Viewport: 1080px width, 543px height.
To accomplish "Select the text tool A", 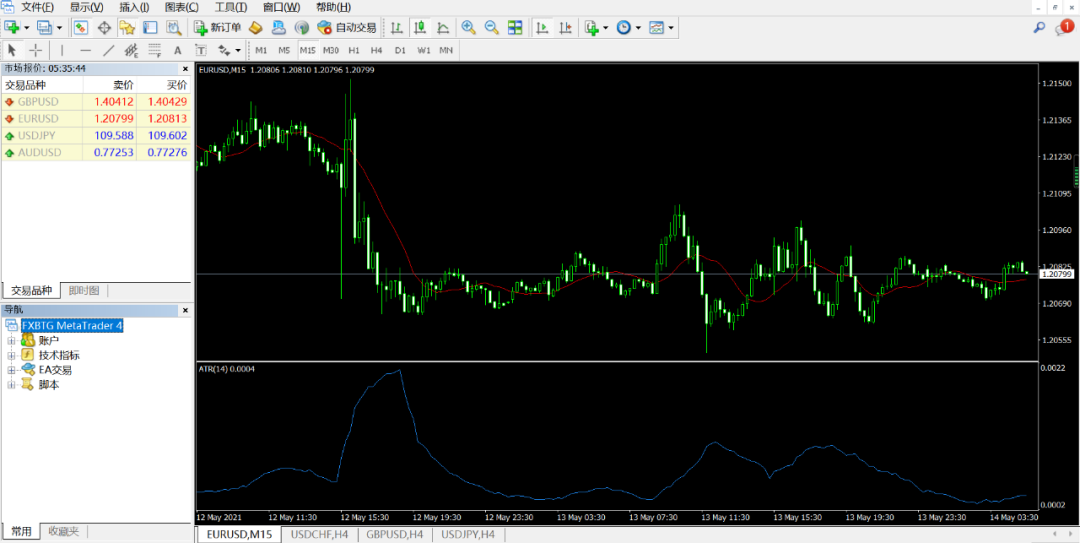I will 177,50.
